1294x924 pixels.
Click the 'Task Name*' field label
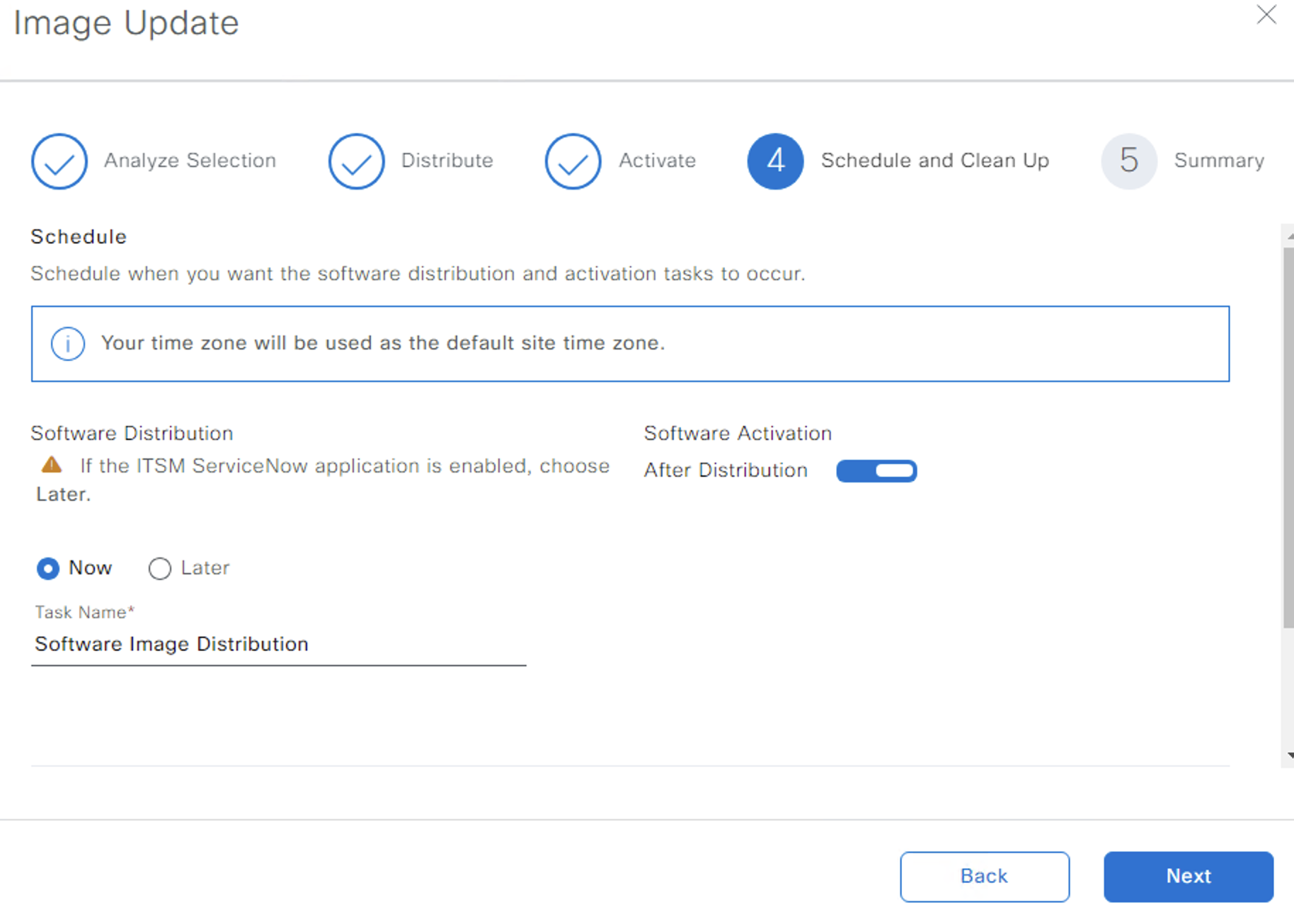point(85,612)
